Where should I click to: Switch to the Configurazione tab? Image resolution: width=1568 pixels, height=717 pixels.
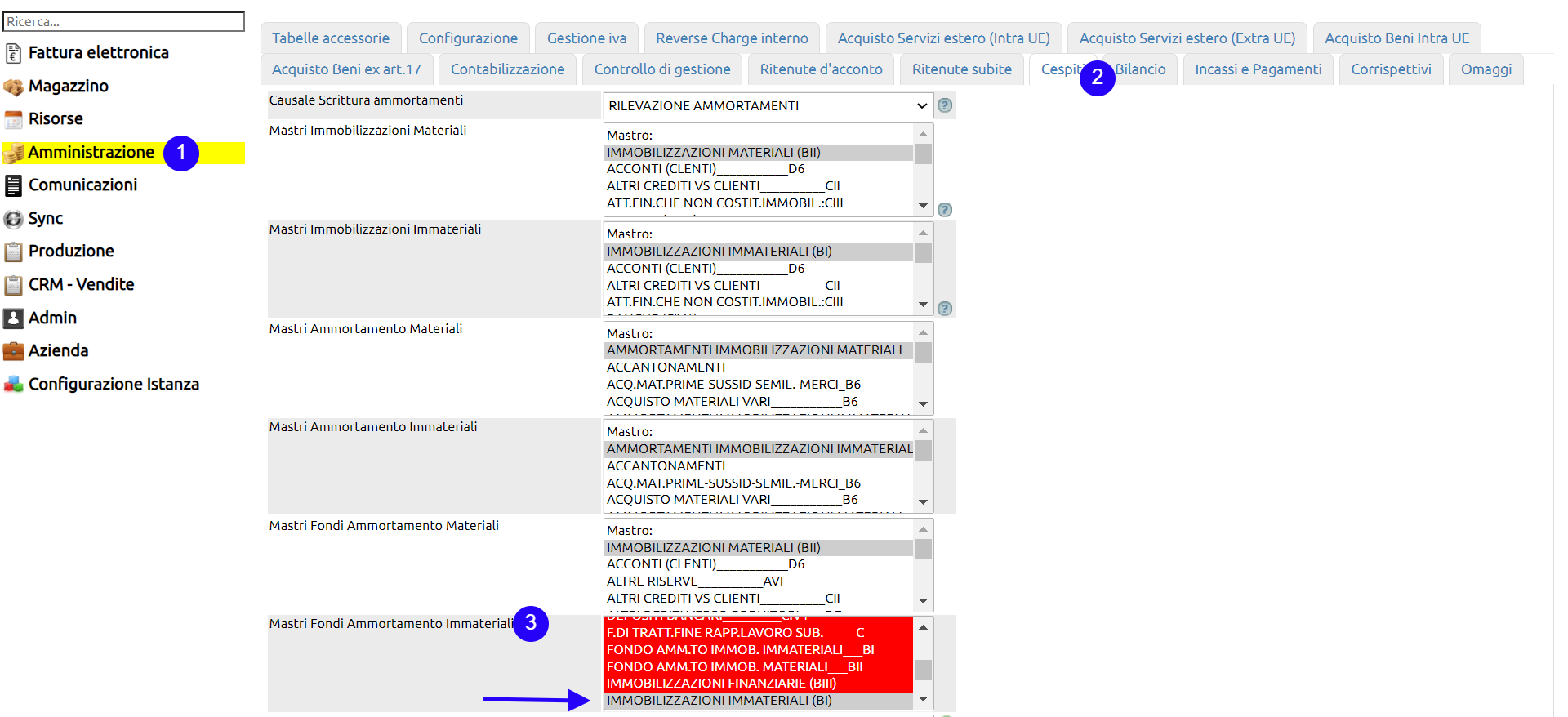[468, 38]
